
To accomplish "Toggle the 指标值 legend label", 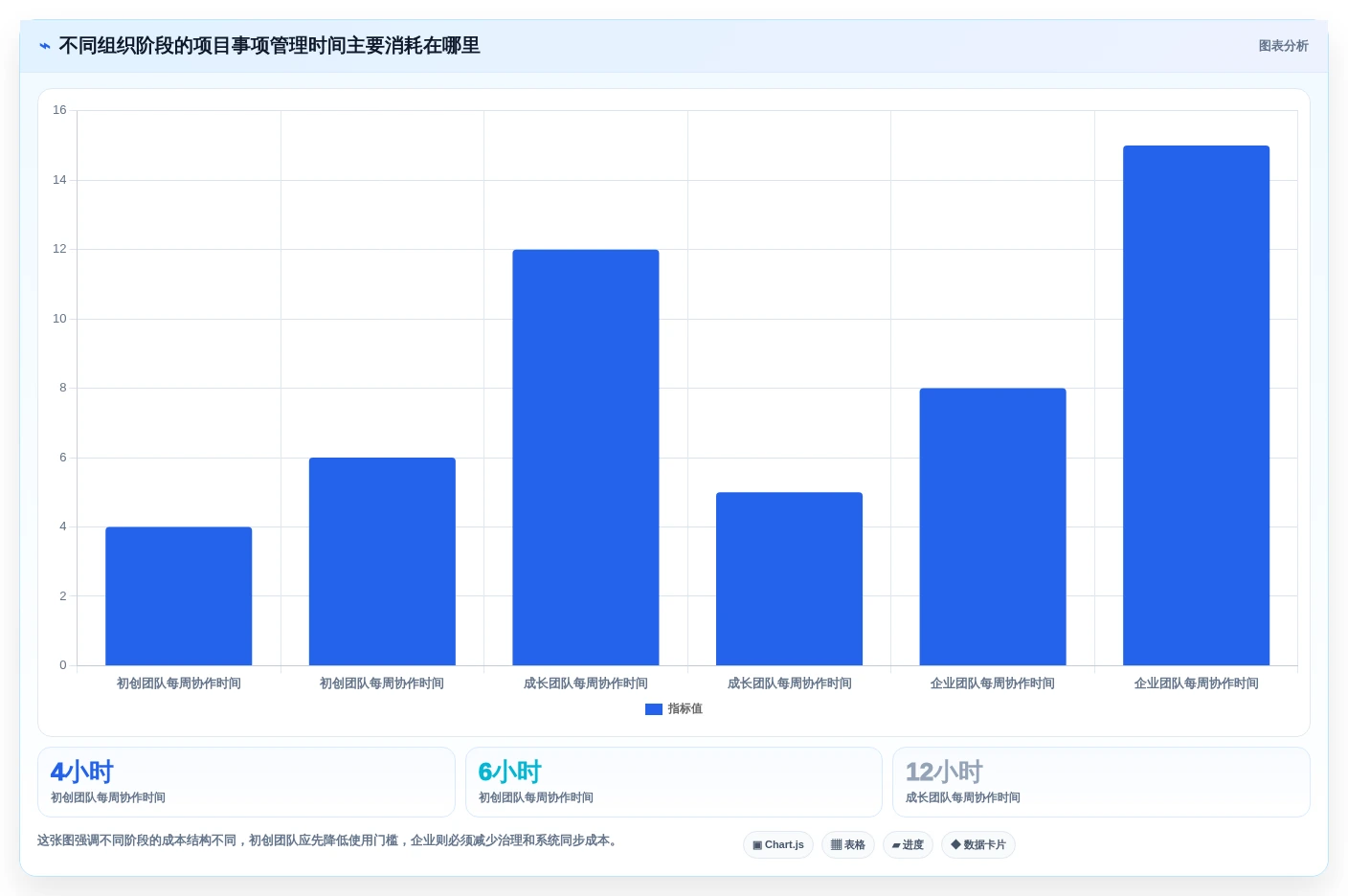I will point(685,709).
